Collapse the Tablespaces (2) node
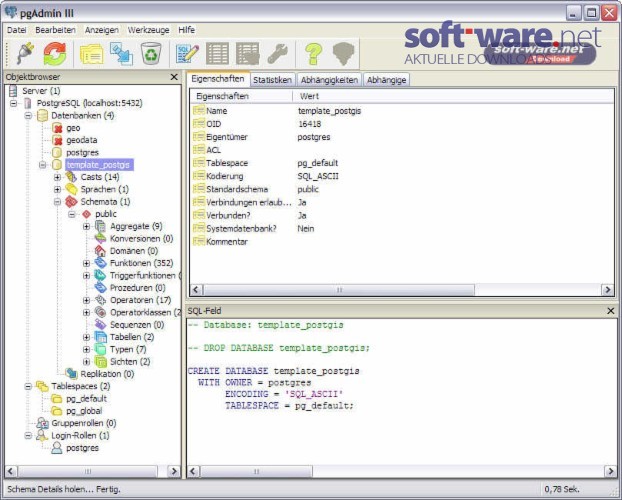The height and width of the screenshot is (500, 622). pyautogui.click(x=28, y=386)
